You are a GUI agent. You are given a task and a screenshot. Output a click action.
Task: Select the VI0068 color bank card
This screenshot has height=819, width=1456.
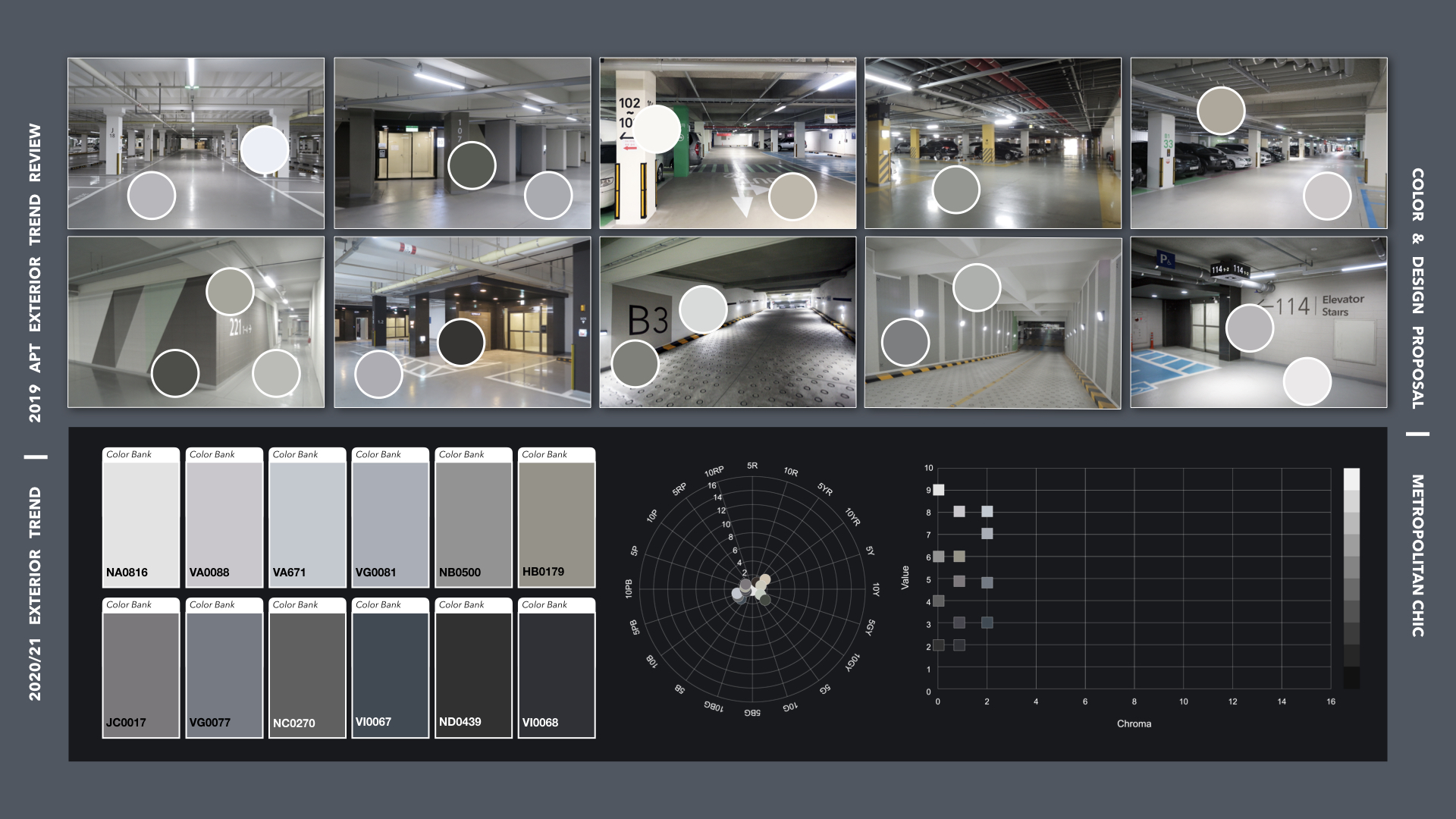point(557,668)
